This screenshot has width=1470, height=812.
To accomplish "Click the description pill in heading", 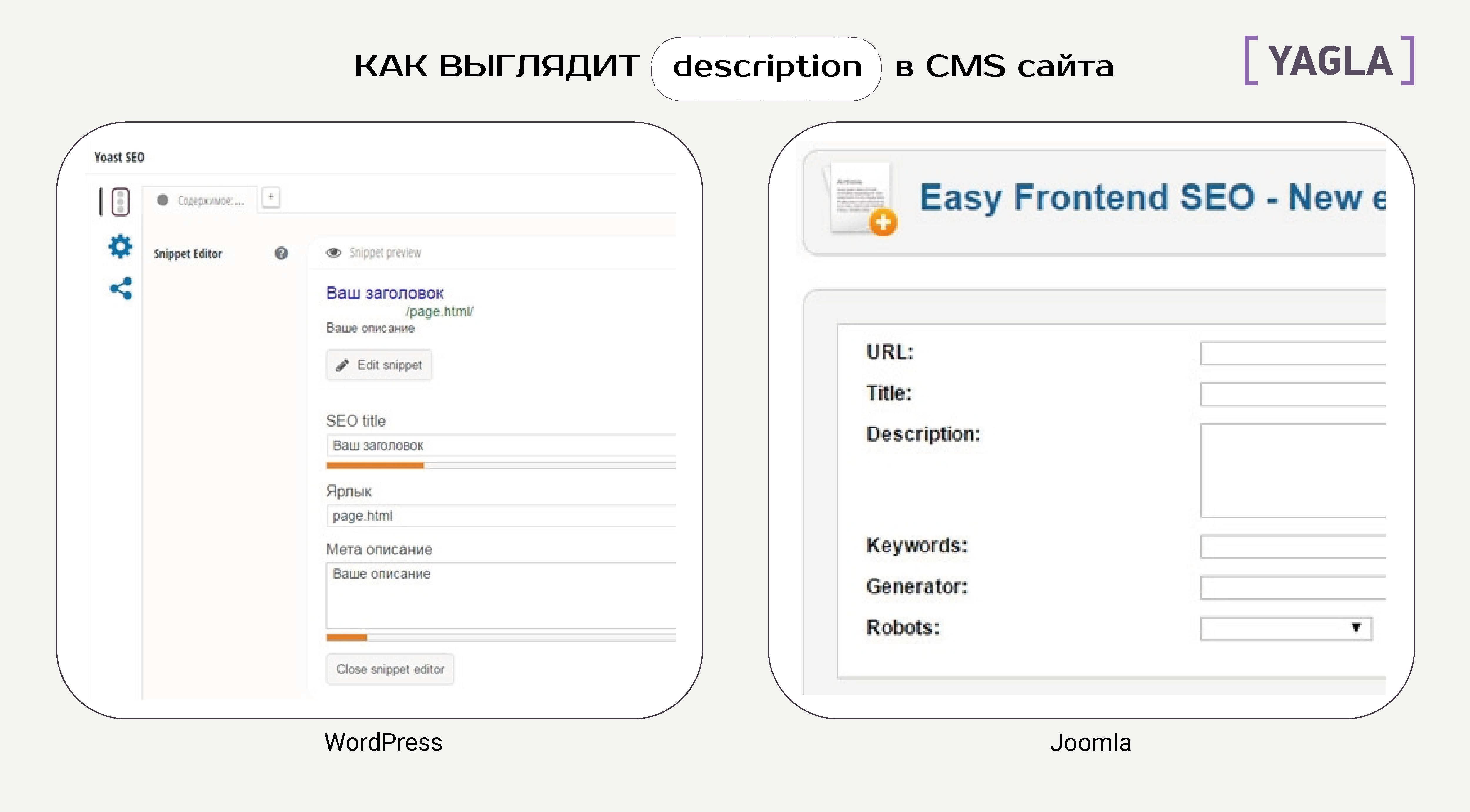I will pyautogui.click(x=766, y=68).
